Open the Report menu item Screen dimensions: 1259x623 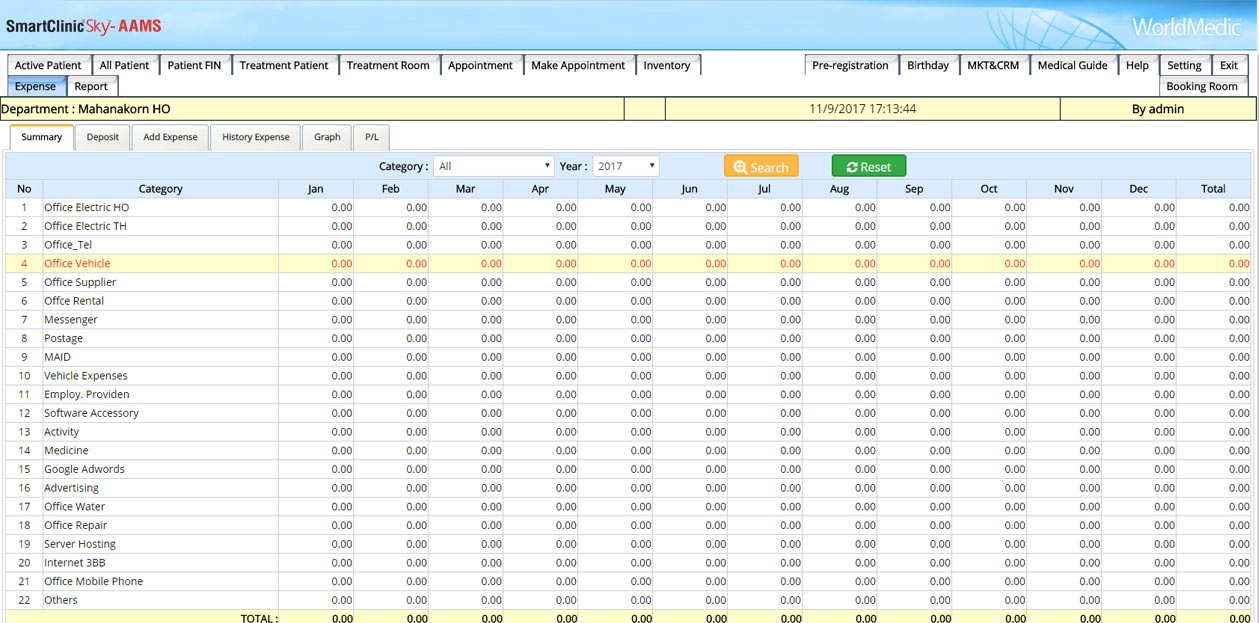pyautogui.click(x=91, y=86)
